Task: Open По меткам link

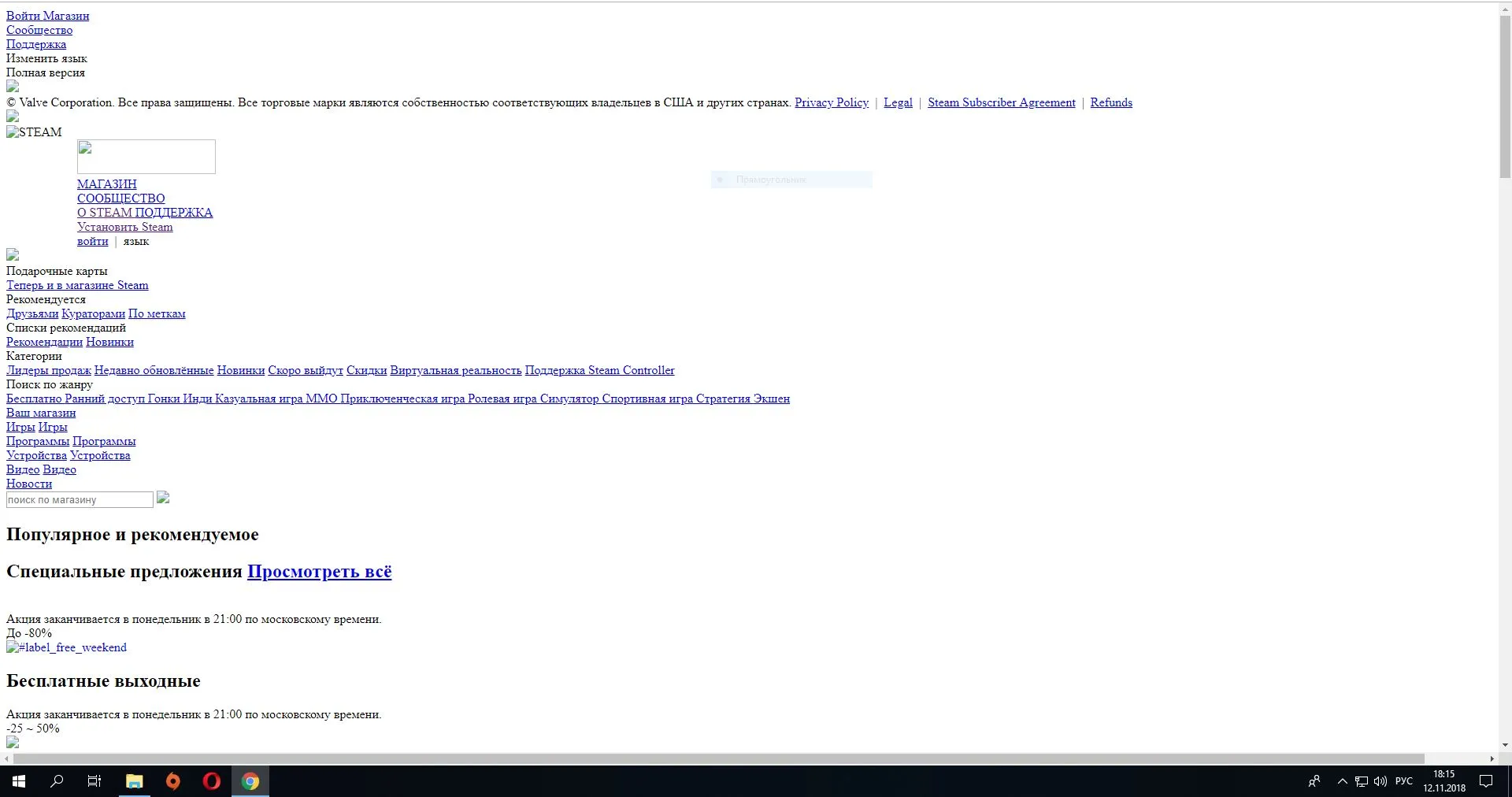Action: [x=157, y=313]
